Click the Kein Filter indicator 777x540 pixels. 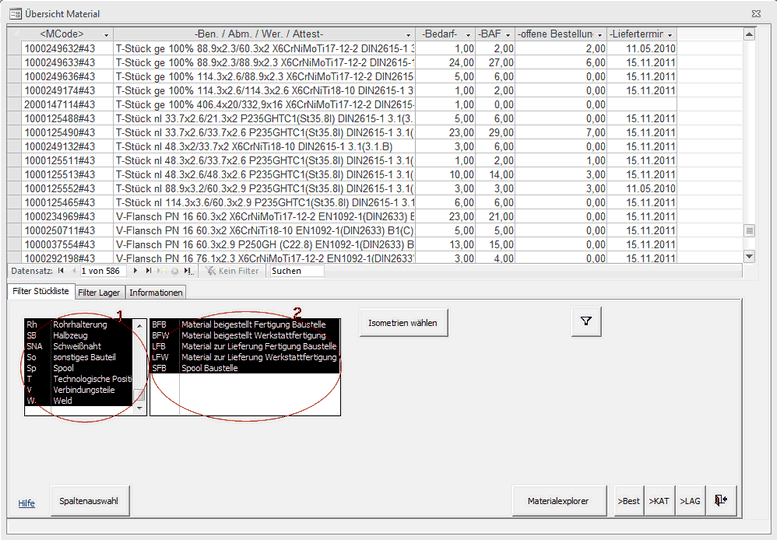[233, 271]
